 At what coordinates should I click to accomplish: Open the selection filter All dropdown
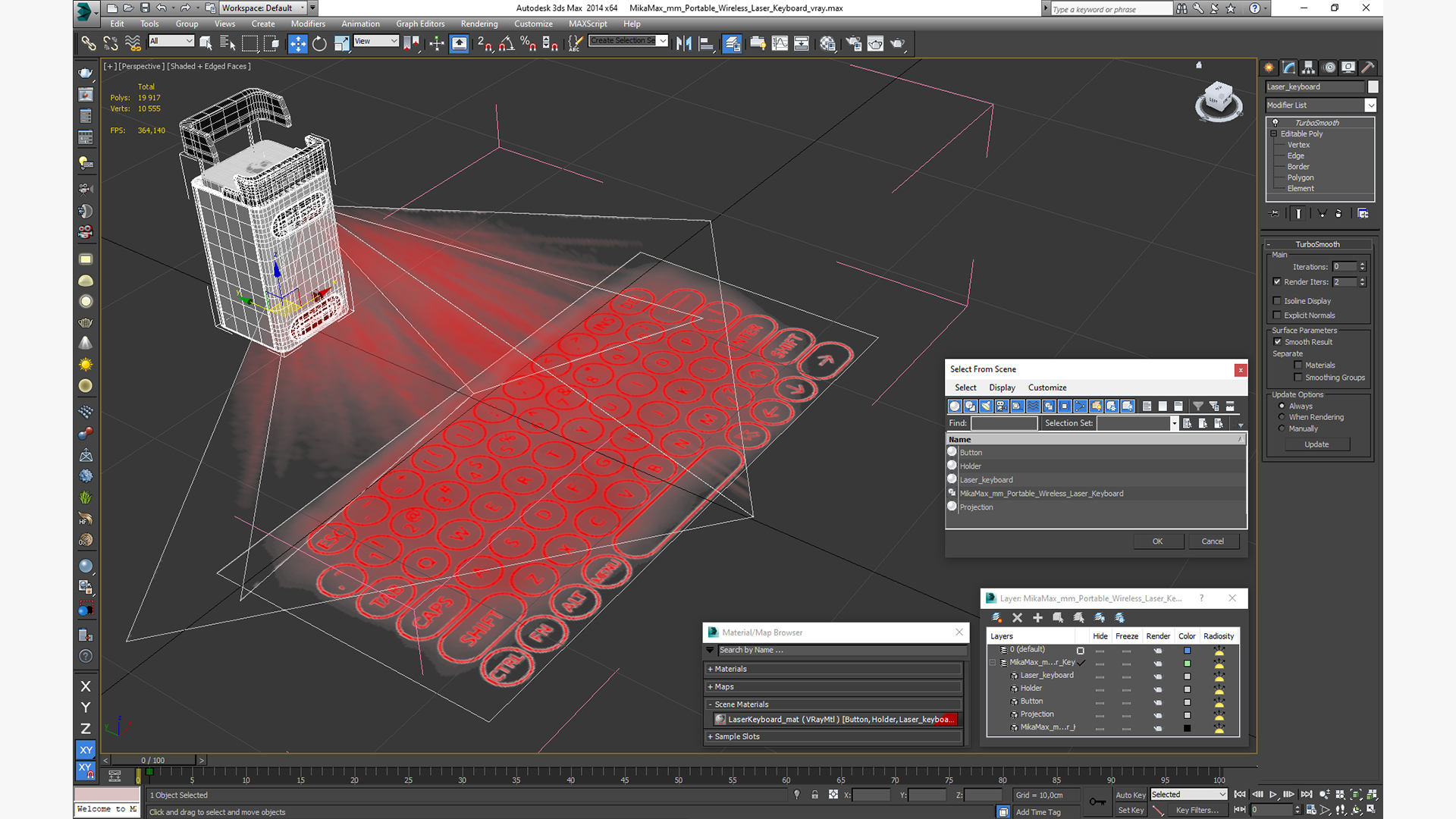pos(171,41)
